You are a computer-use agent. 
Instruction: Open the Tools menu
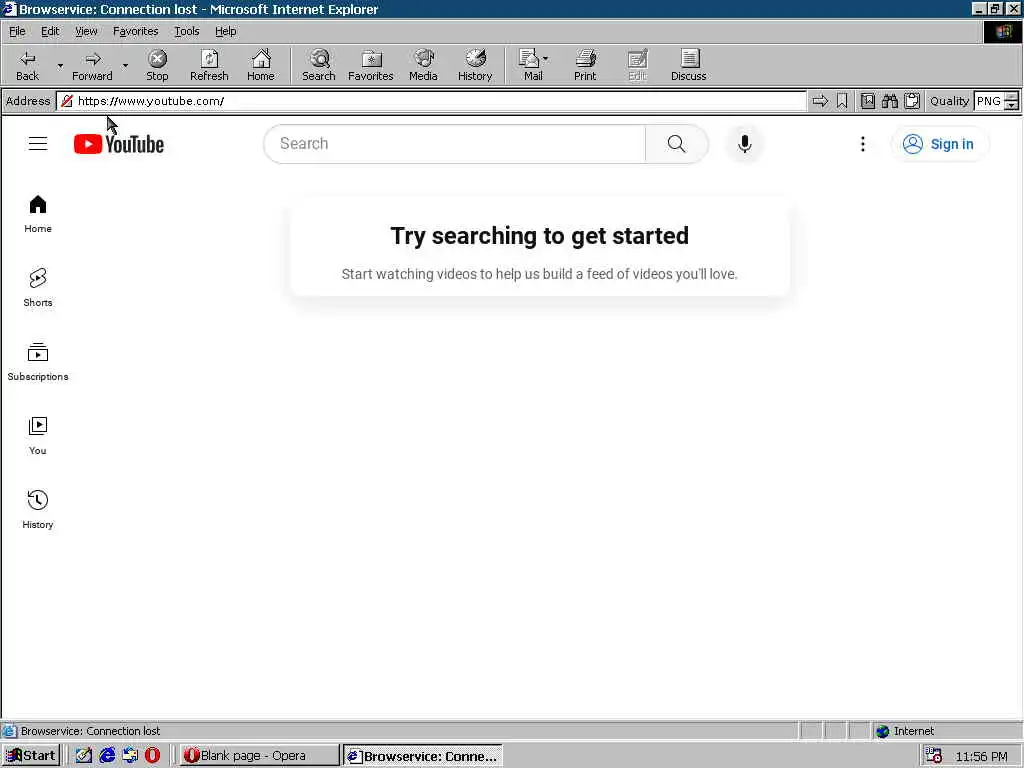point(186,31)
